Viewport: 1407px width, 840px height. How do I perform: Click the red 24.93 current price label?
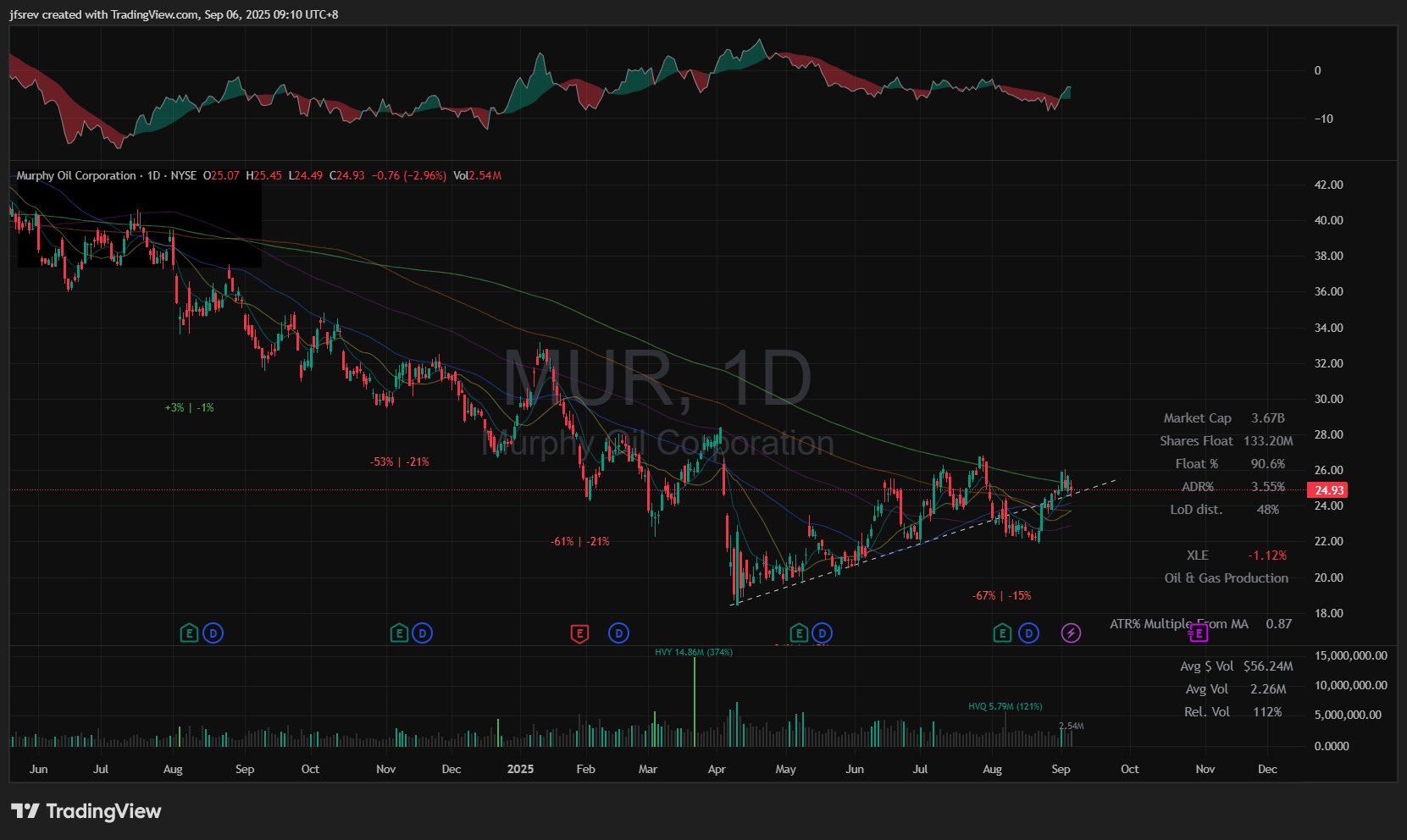[x=1327, y=490]
